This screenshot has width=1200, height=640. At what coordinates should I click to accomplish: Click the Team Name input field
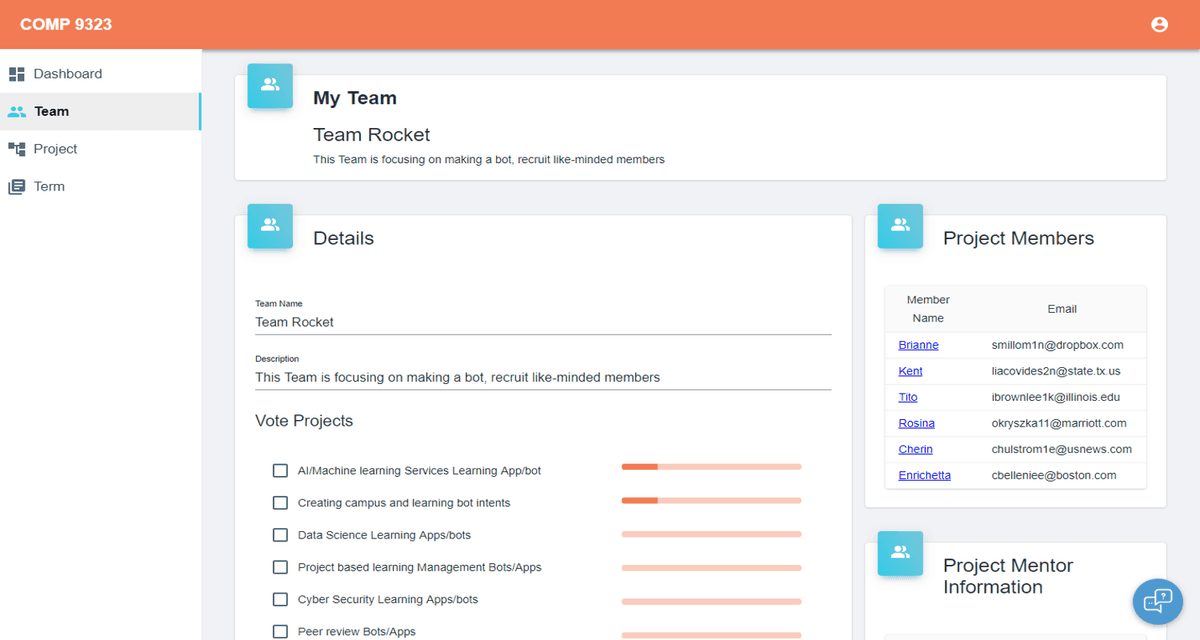(x=543, y=322)
